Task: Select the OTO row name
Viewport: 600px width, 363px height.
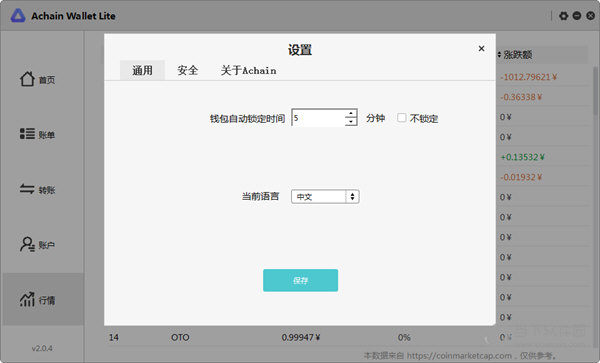Action: point(180,337)
